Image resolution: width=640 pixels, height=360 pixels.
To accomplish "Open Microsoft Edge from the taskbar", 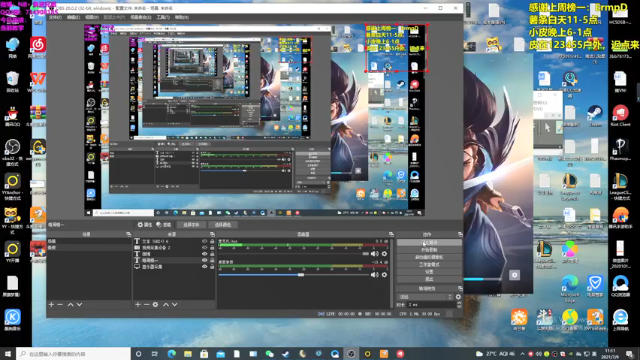I will click(x=171, y=354).
